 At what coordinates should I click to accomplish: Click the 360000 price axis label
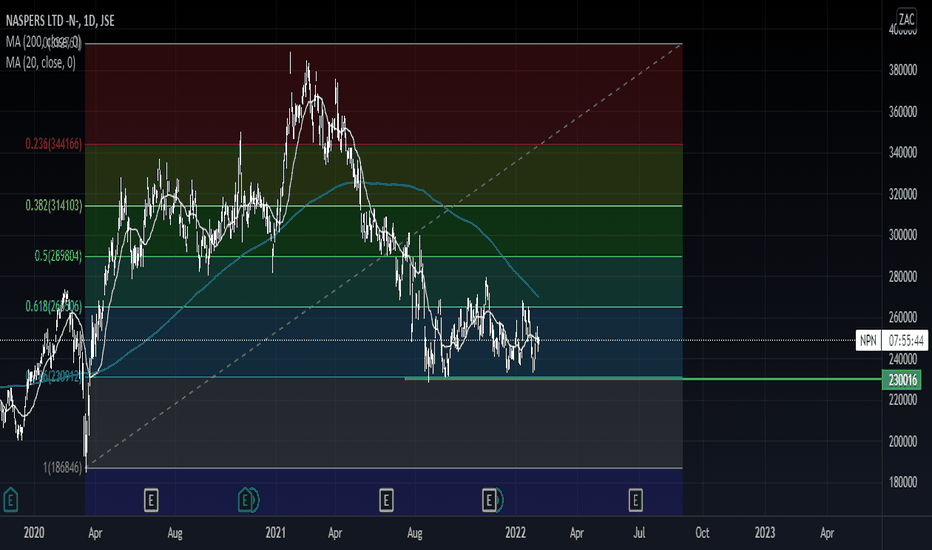pyautogui.click(x=902, y=112)
